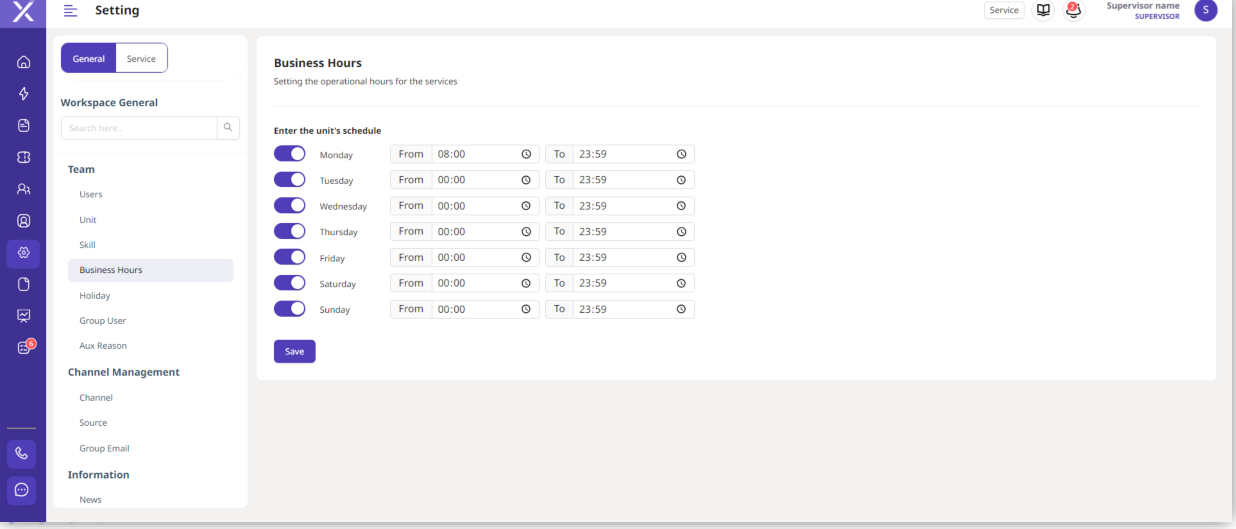Click the search magnifier icon in Workspace General

pyautogui.click(x=228, y=127)
